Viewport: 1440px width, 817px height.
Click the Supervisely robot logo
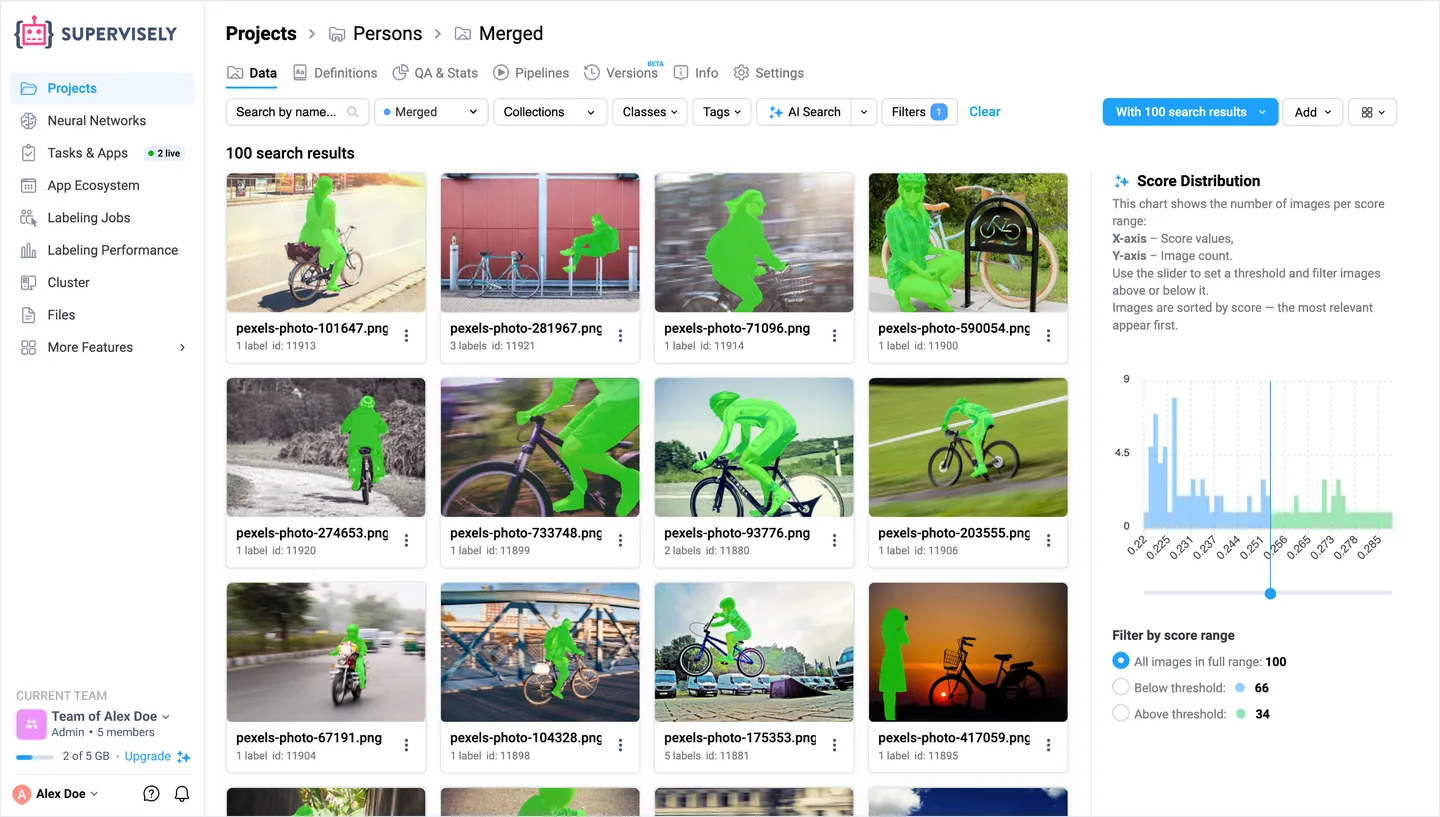point(34,33)
